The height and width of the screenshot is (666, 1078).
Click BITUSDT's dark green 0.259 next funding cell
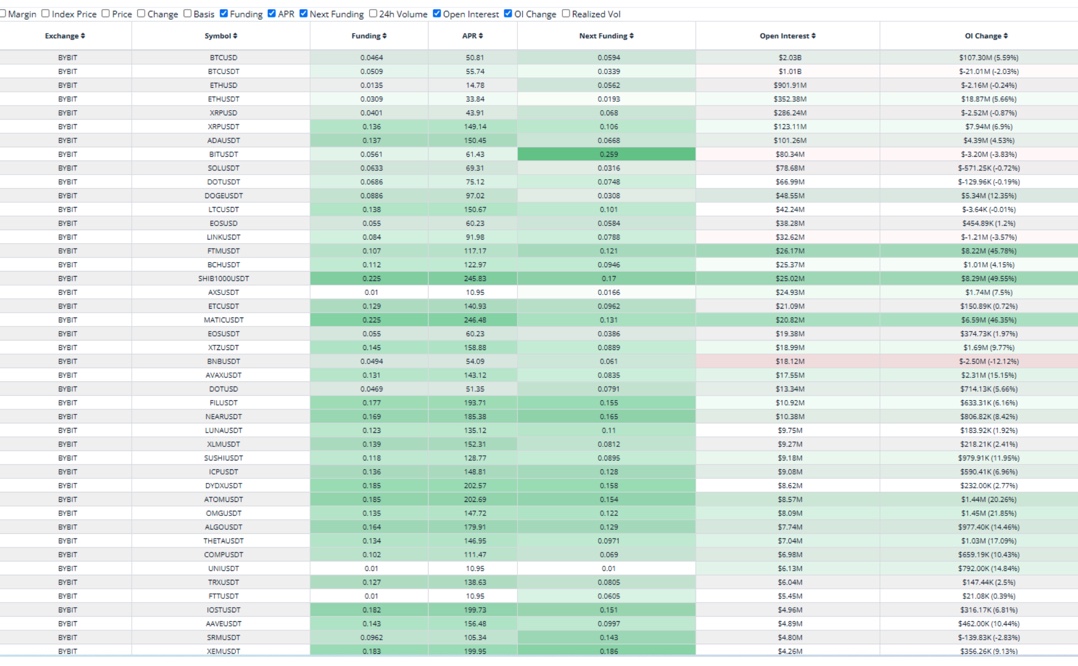click(607, 155)
